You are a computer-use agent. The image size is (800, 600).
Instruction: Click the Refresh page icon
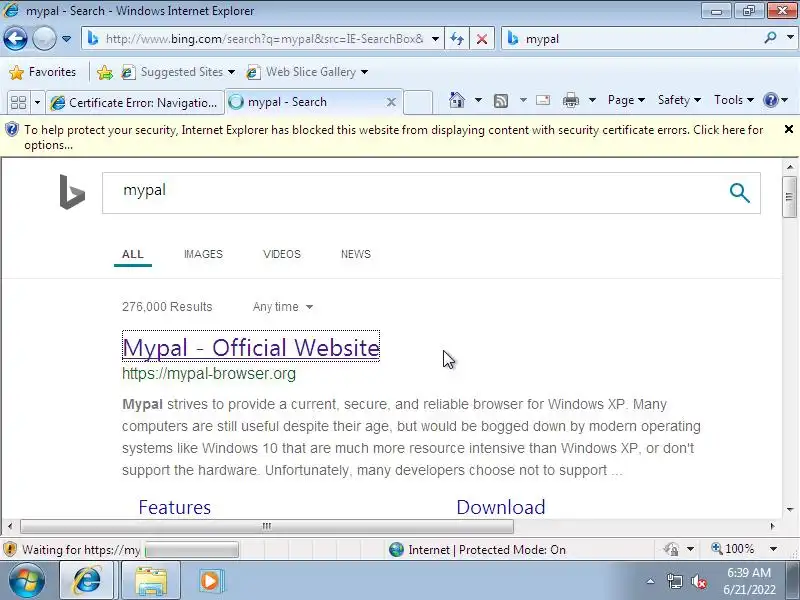[x=457, y=39]
